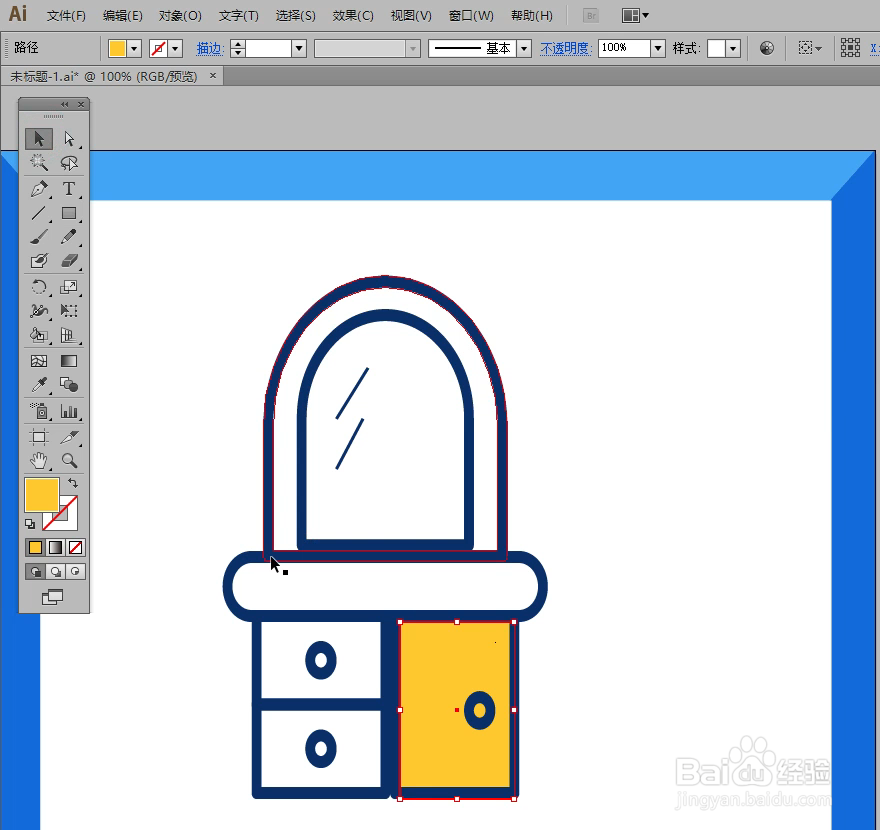880x830 pixels.
Task: Open stroke weight dropdown
Action: coord(299,49)
